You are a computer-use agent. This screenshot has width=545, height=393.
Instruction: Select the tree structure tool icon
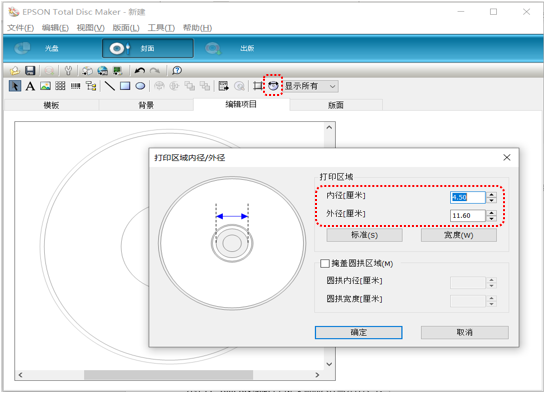coord(91,86)
